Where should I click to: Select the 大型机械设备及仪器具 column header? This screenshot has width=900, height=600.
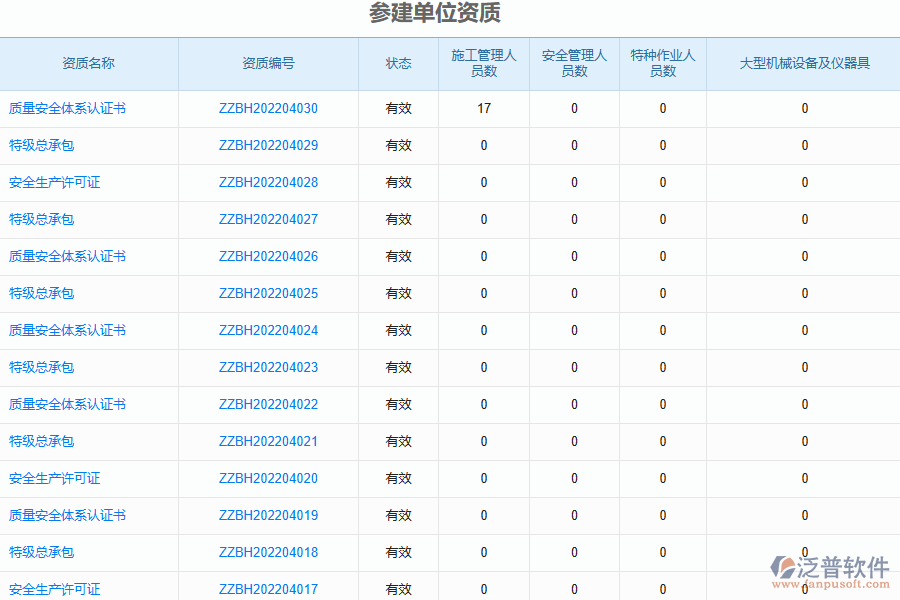click(804, 64)
